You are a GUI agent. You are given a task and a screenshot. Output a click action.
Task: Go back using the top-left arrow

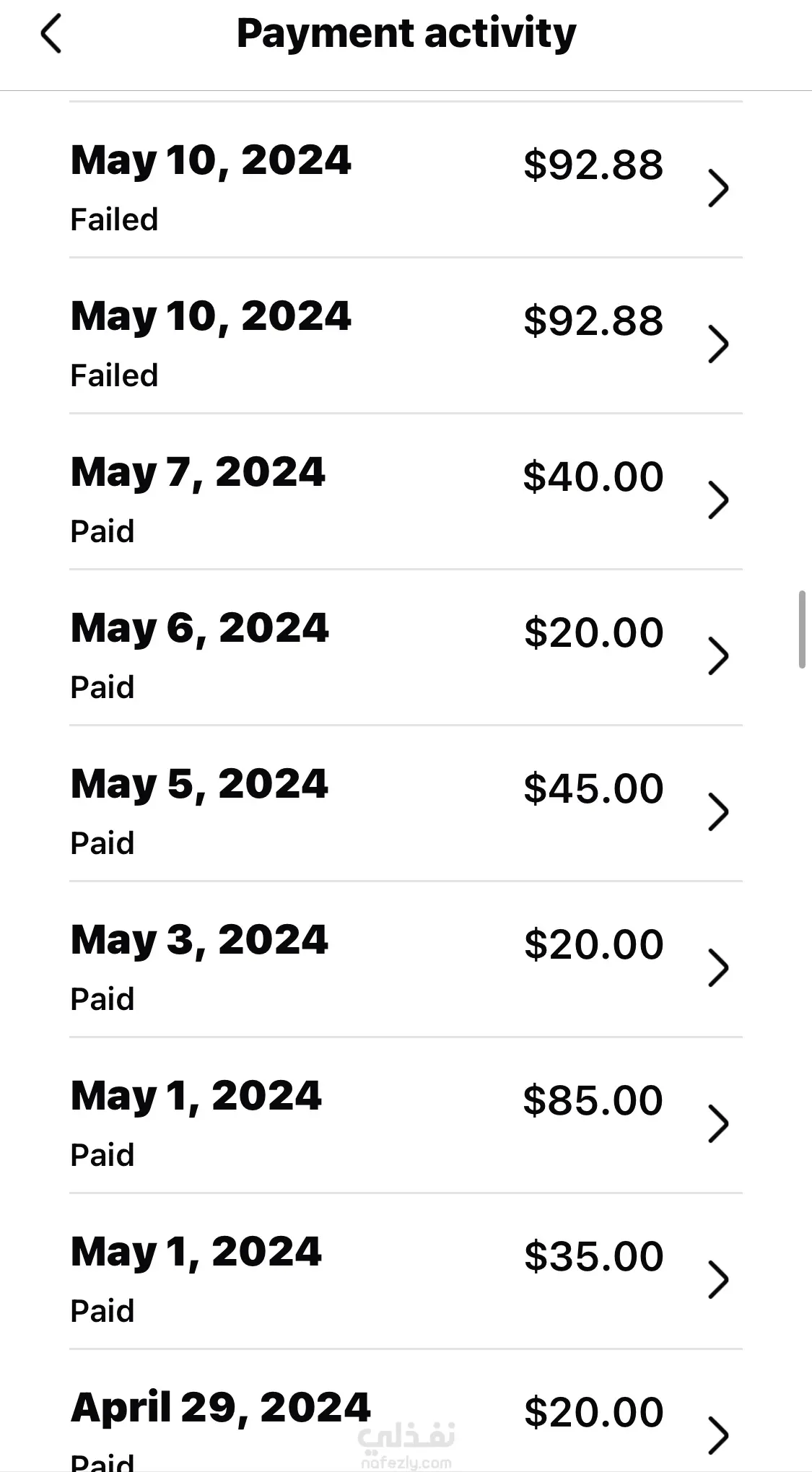(x=51, y=34)
